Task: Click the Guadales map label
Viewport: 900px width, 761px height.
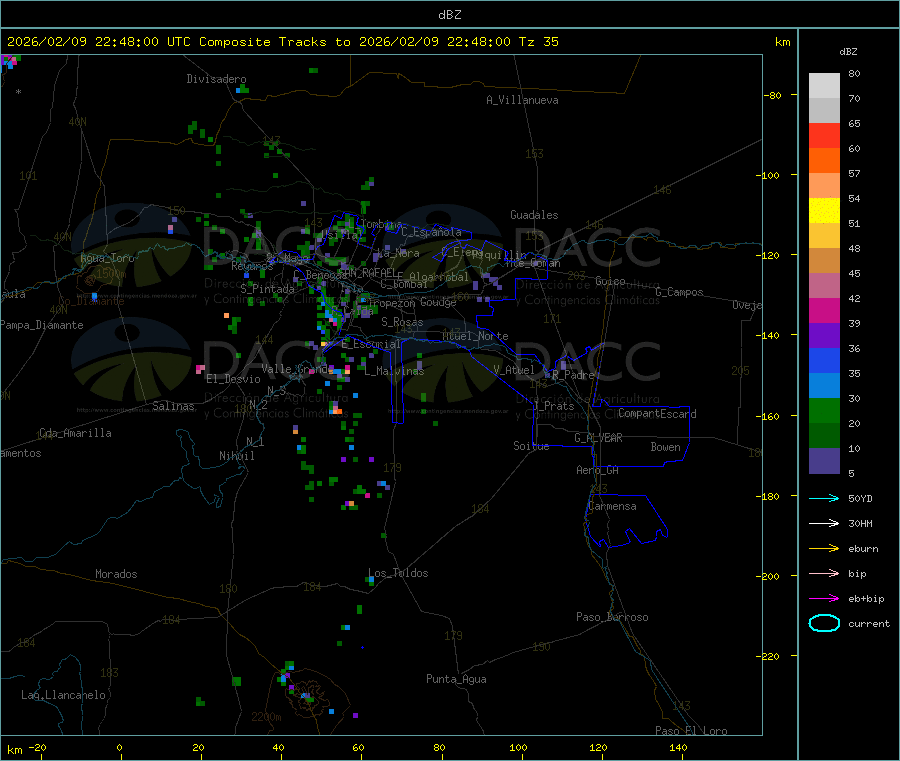Action: coord(534,215)
